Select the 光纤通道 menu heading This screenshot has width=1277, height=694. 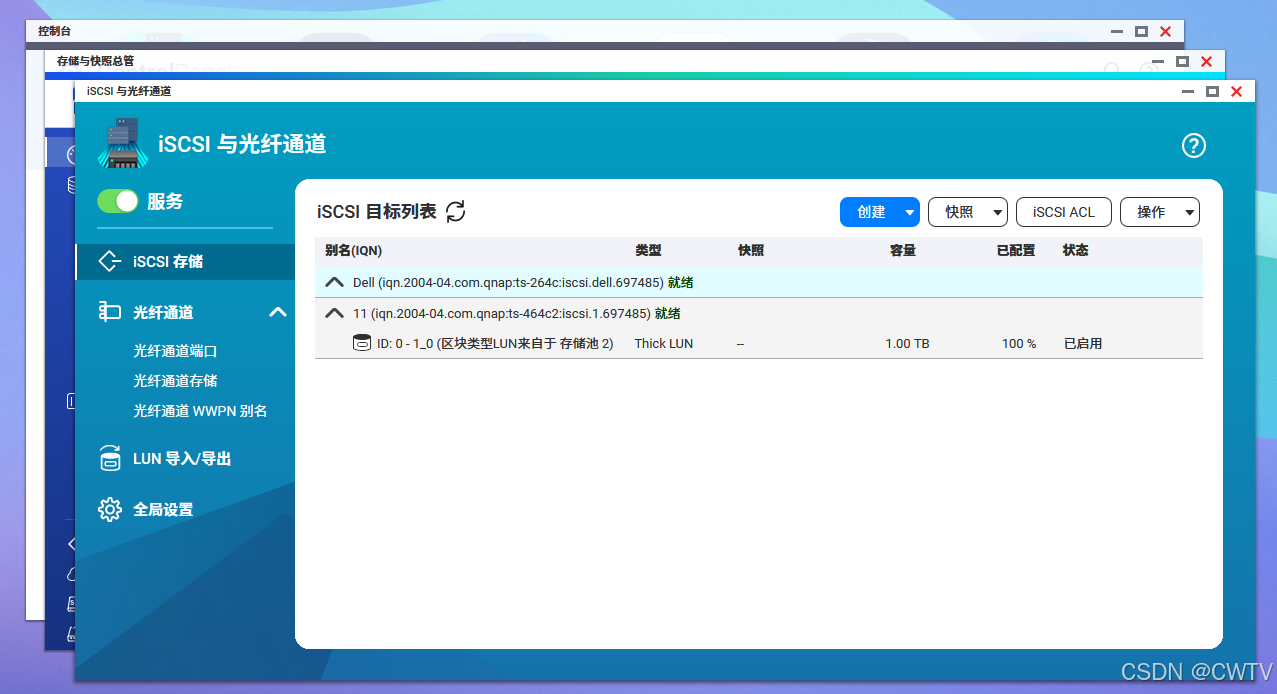coord(163,312)
